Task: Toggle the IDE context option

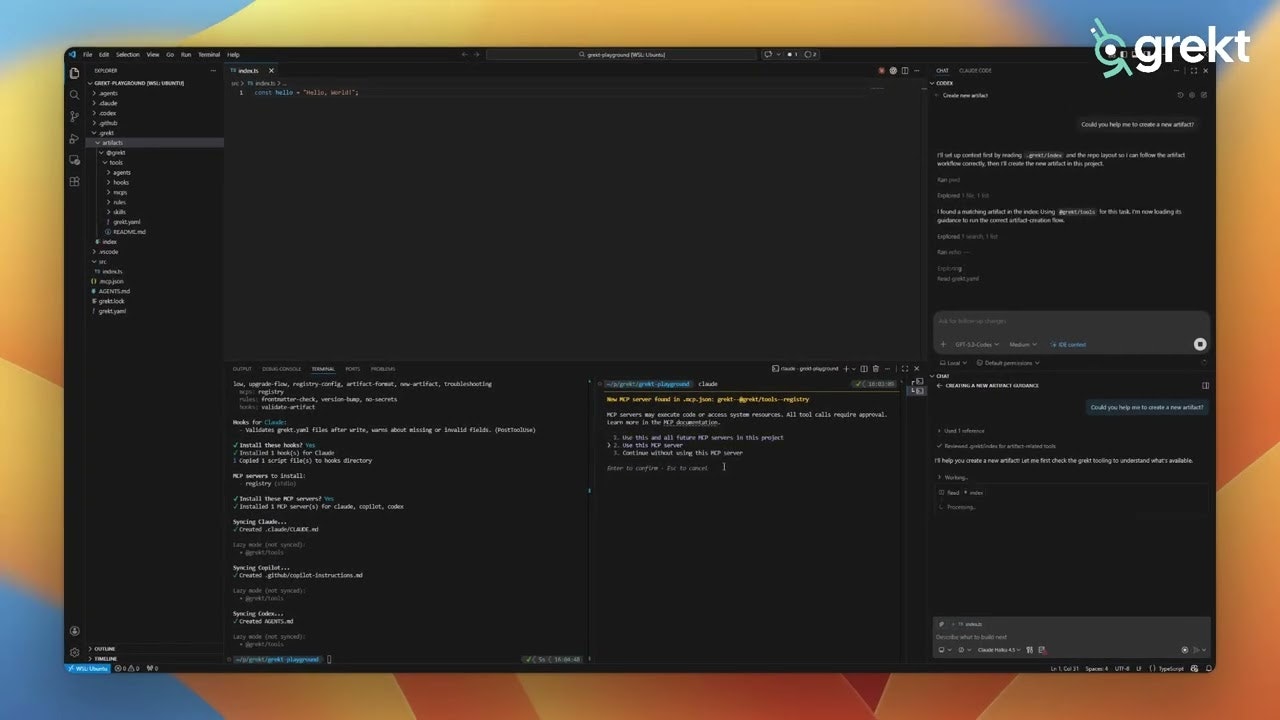Action: (x=1068, y=344)
